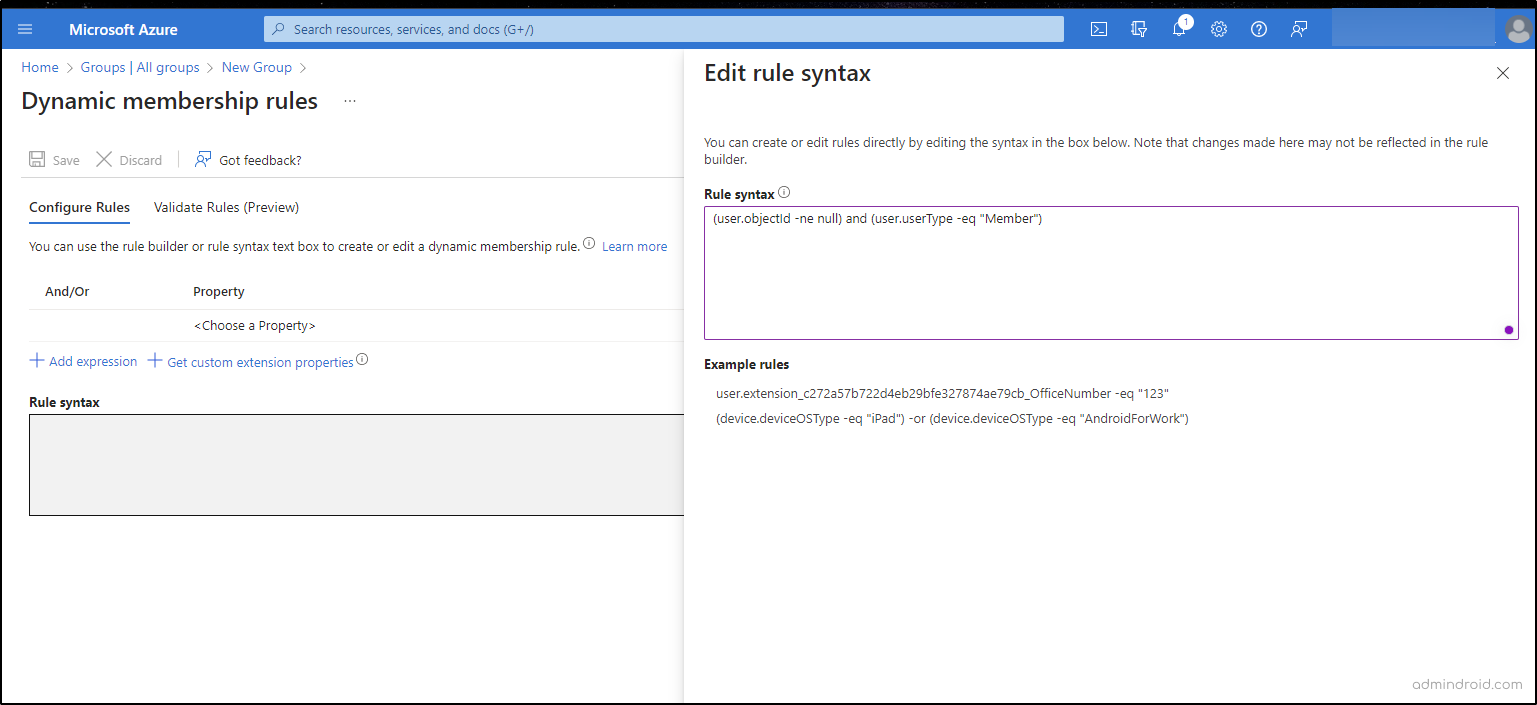Open portal settings via gear icon
This screenshot has width=1537, height=705.
(1218, 29)
